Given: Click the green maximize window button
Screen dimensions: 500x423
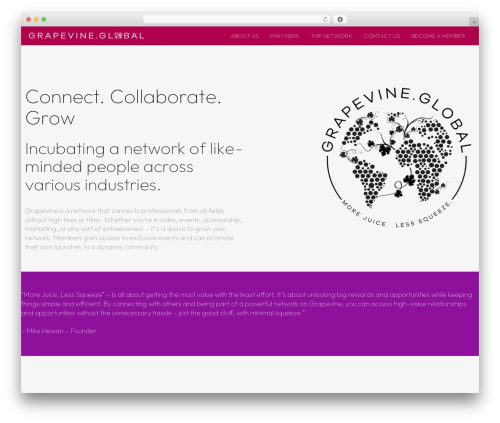Looking at the screenshot, I should coord(44,19).
